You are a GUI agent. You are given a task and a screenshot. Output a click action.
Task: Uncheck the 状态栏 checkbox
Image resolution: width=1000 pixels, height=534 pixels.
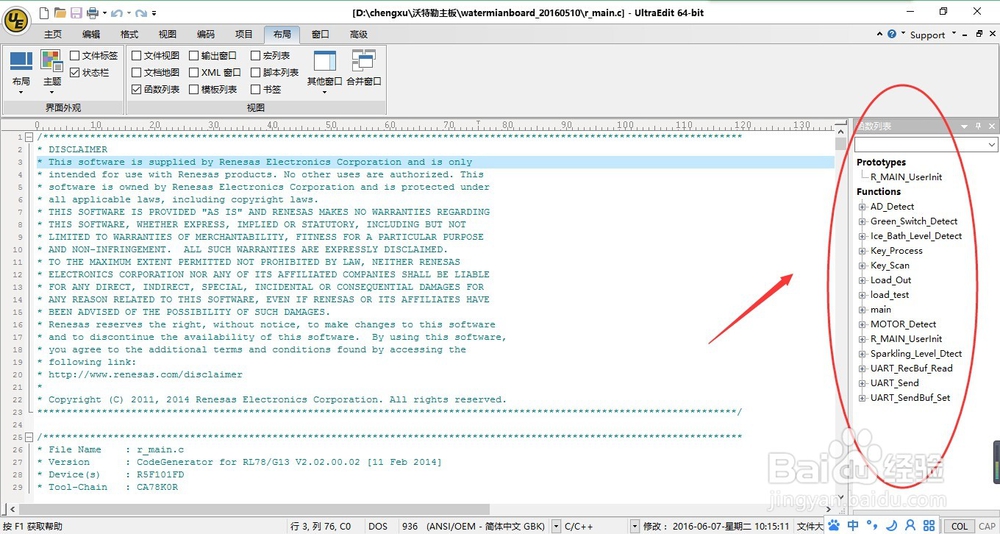click(x=75, y=73)
